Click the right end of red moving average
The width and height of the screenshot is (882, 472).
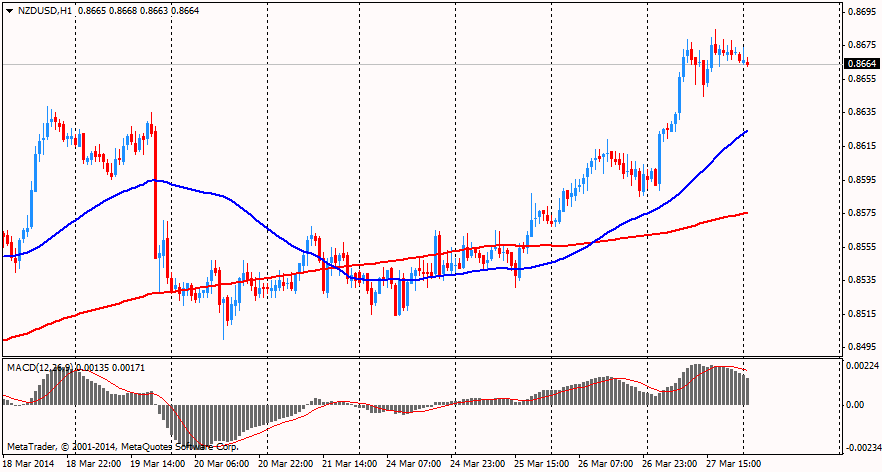click(746, 213)
